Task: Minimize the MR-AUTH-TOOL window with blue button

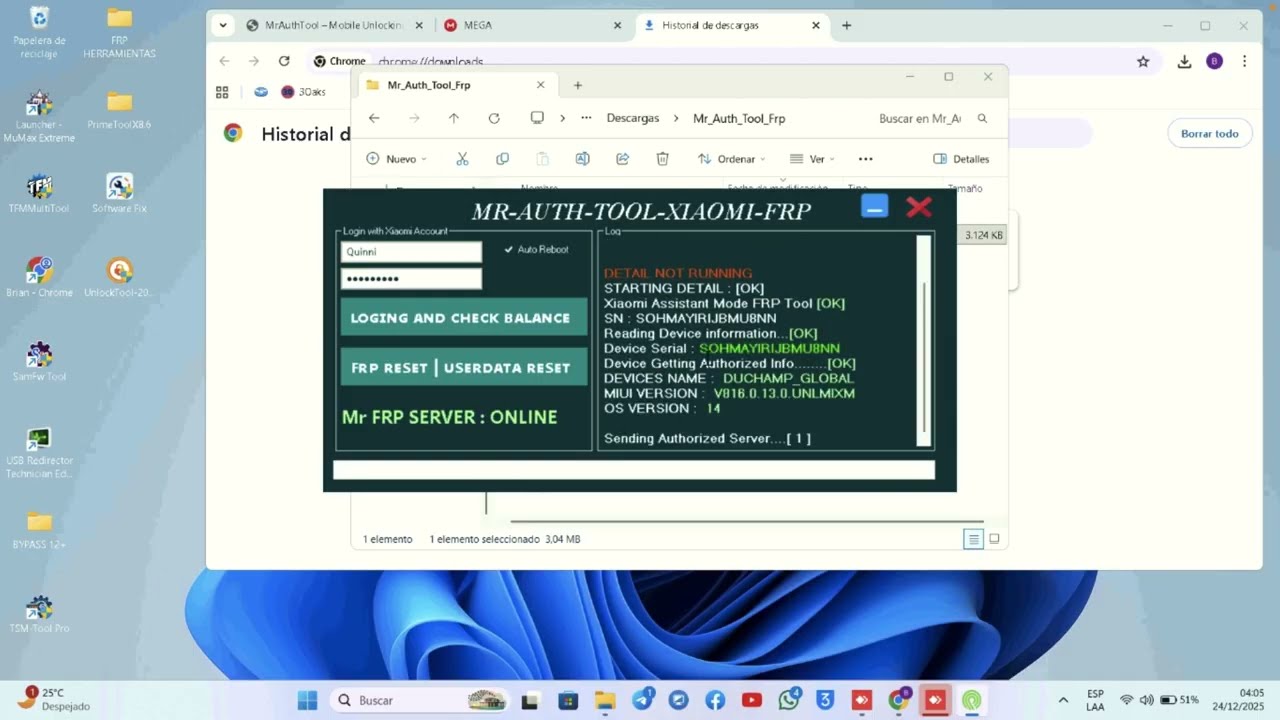Action: (874, 207)
